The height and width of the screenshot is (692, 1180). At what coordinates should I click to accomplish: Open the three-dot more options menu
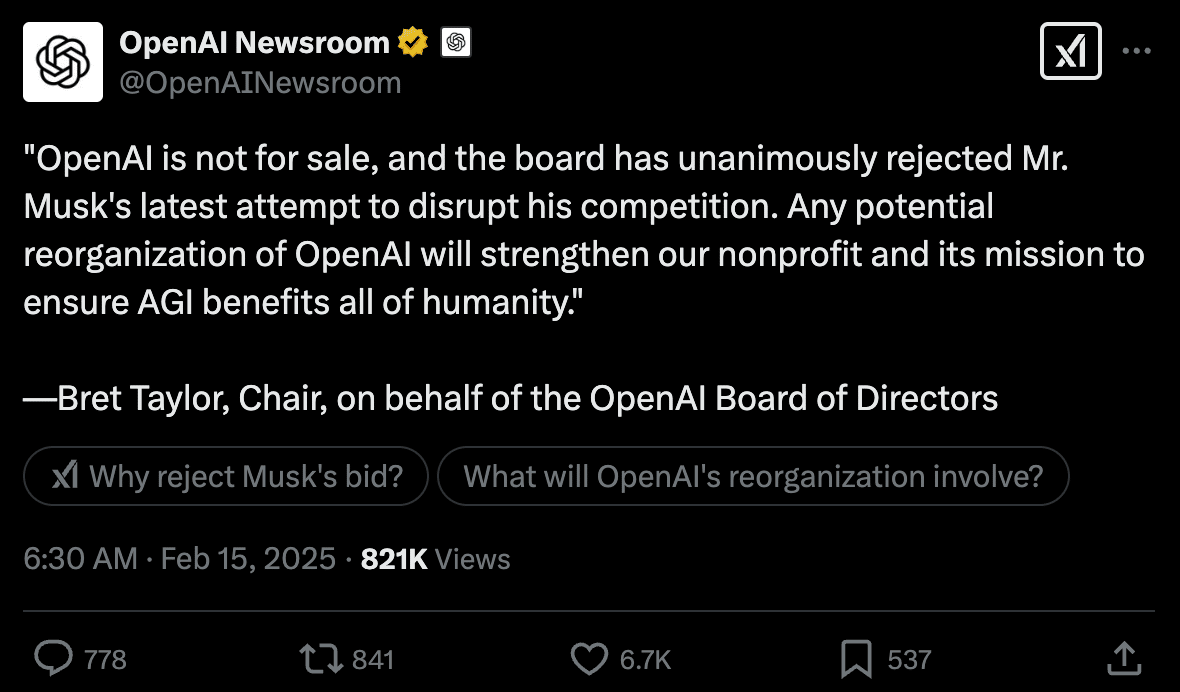click(x=1137, y=52)
